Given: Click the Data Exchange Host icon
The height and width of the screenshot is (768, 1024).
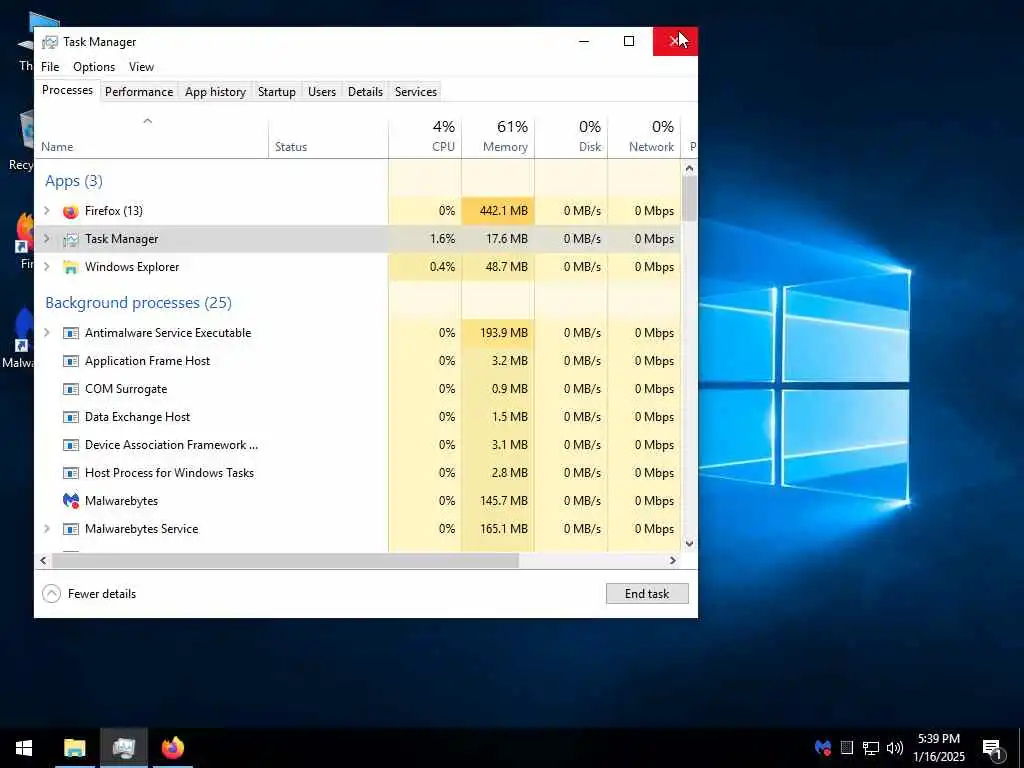Looking at the screenshot, I should click(x=71, y=417).
